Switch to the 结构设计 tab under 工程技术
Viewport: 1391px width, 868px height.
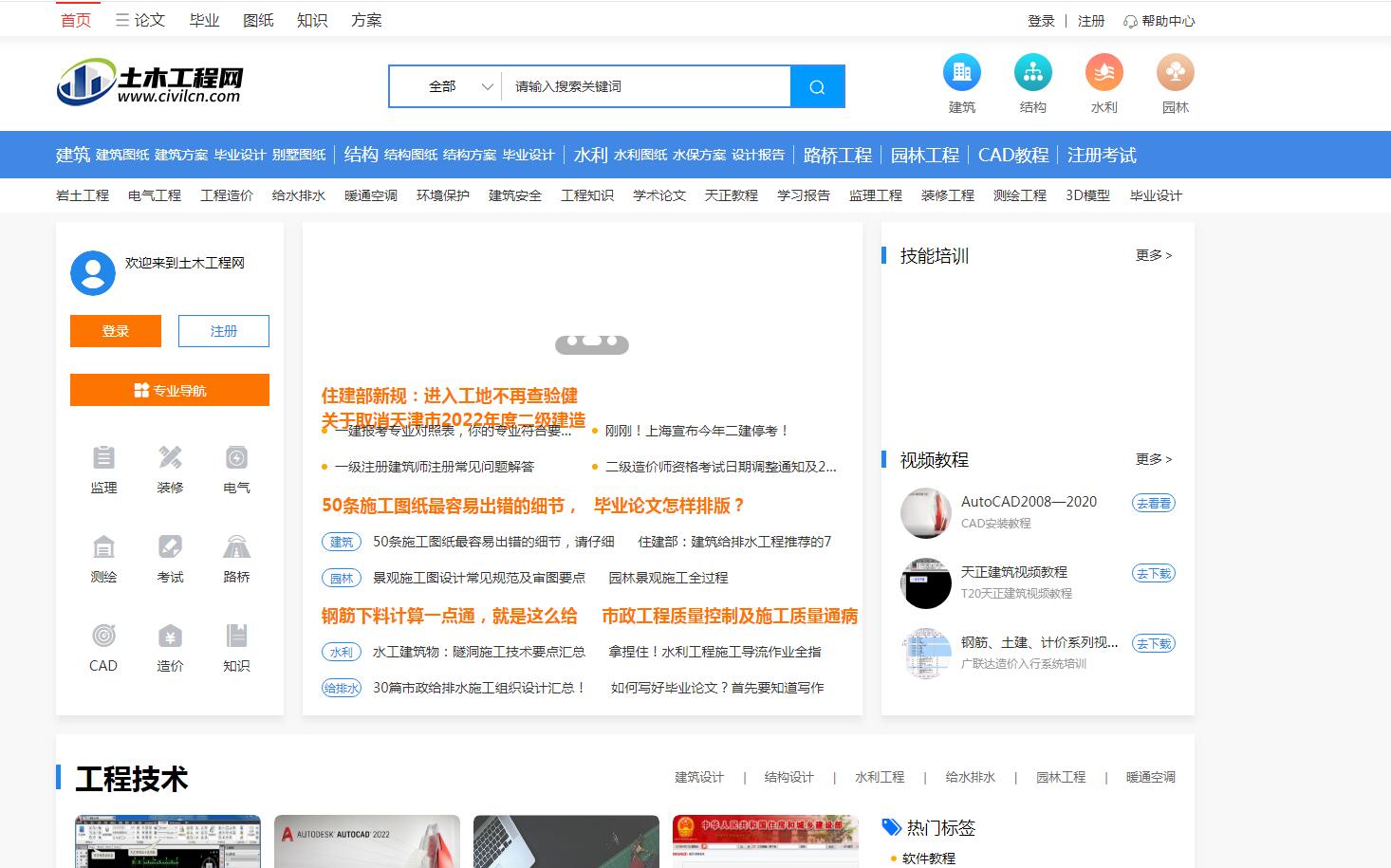click(x=788, y=776)
